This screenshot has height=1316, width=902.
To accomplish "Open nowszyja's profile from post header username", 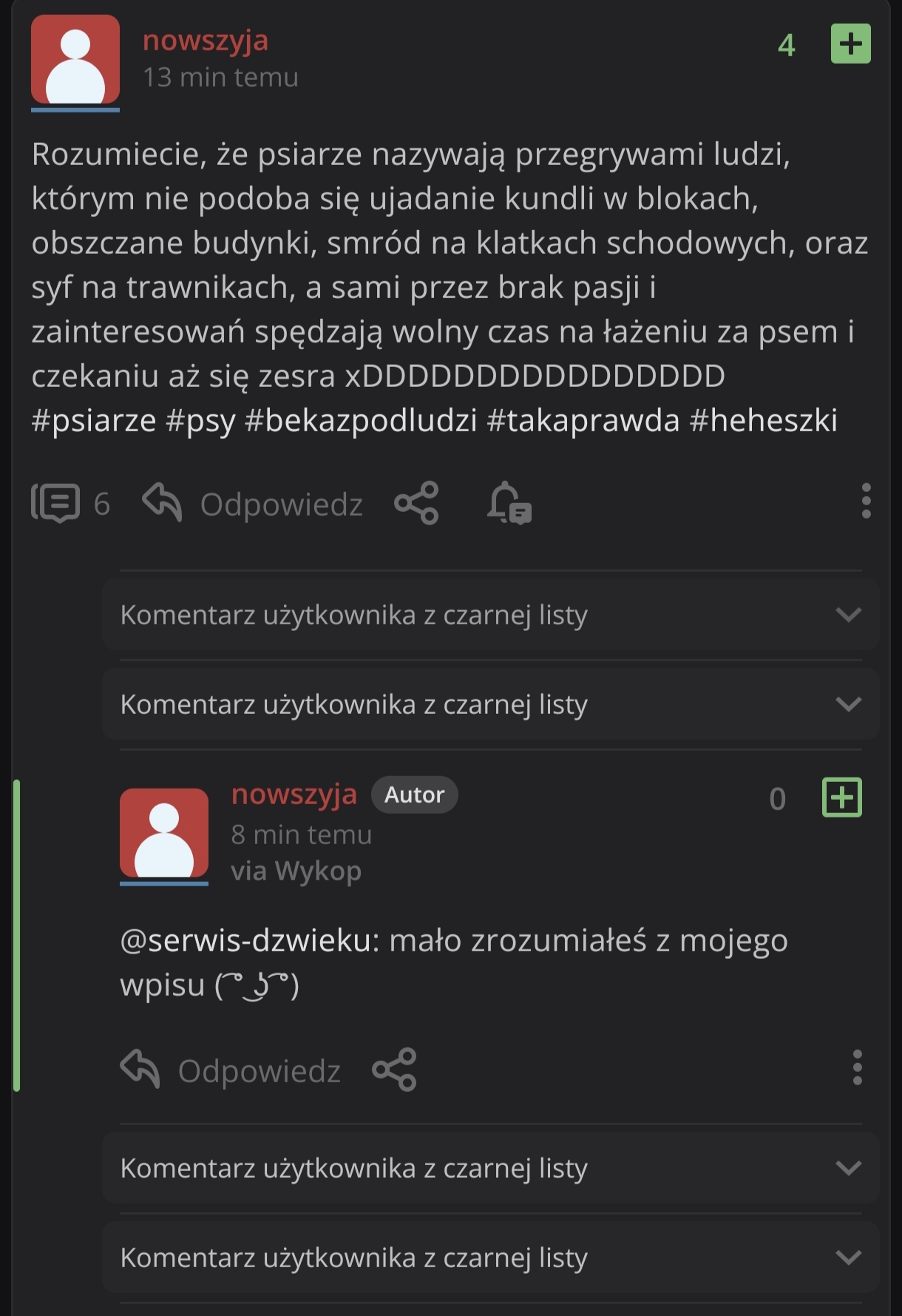I will 206,41.
